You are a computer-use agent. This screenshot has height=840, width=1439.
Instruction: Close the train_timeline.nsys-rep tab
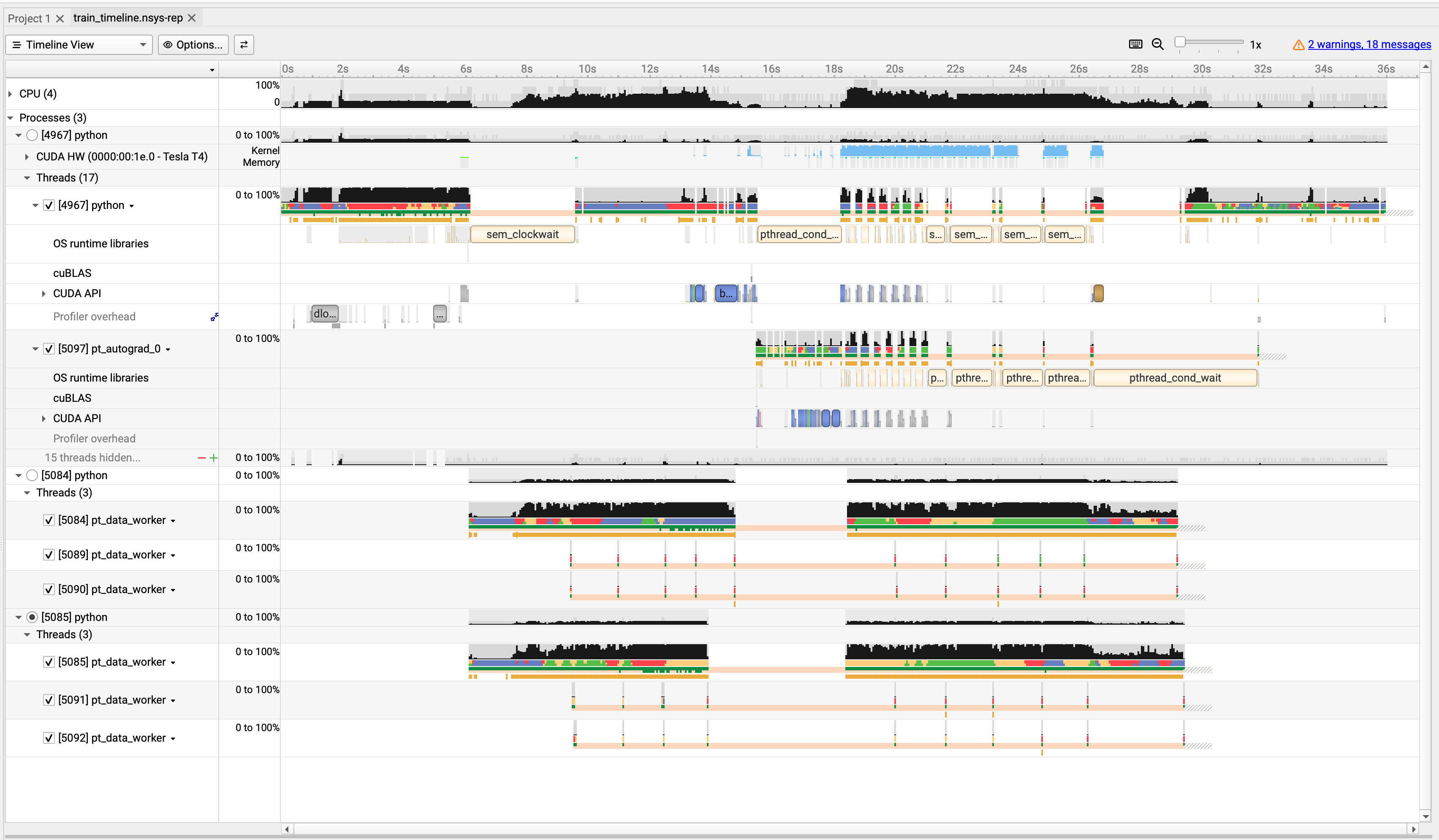click(x=192, y=18)
